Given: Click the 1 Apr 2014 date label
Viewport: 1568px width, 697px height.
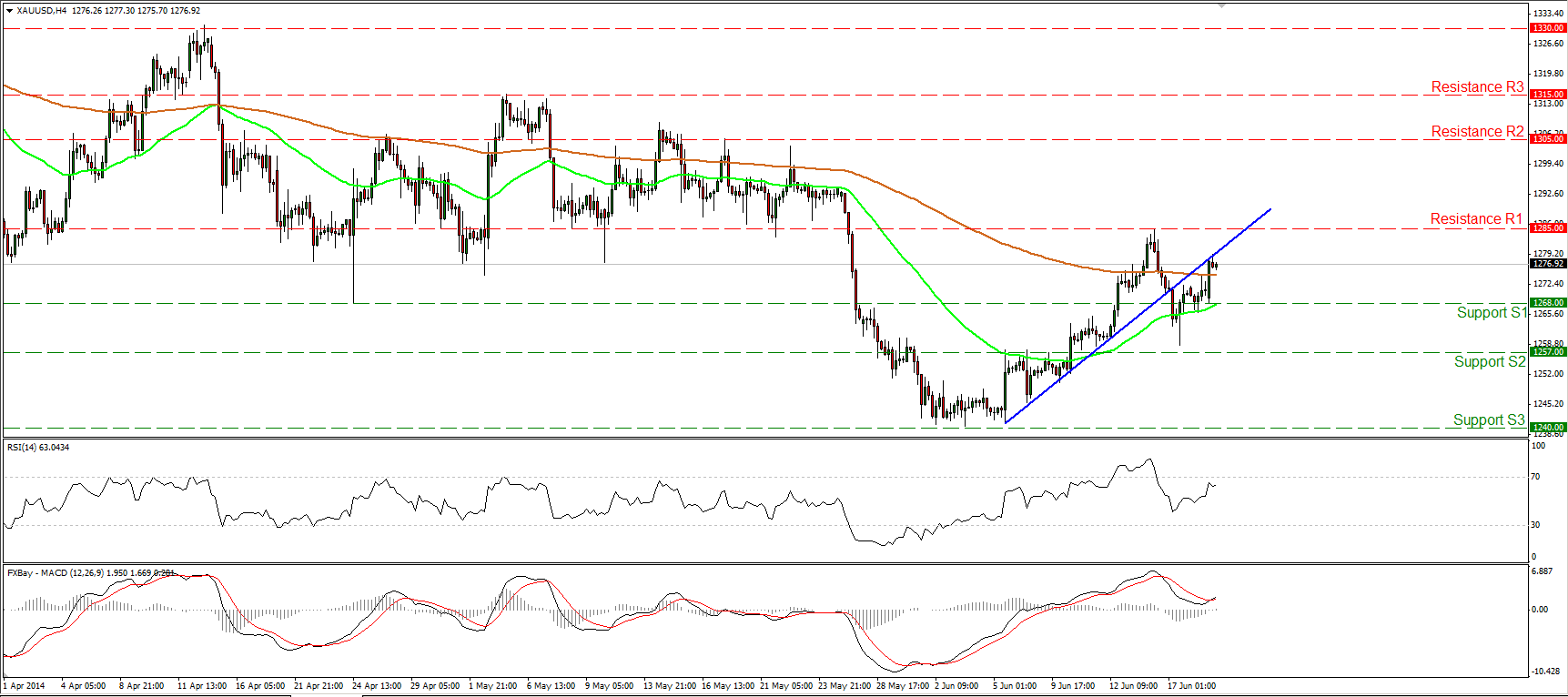Looking at the screenshot, I should (25, 685).
